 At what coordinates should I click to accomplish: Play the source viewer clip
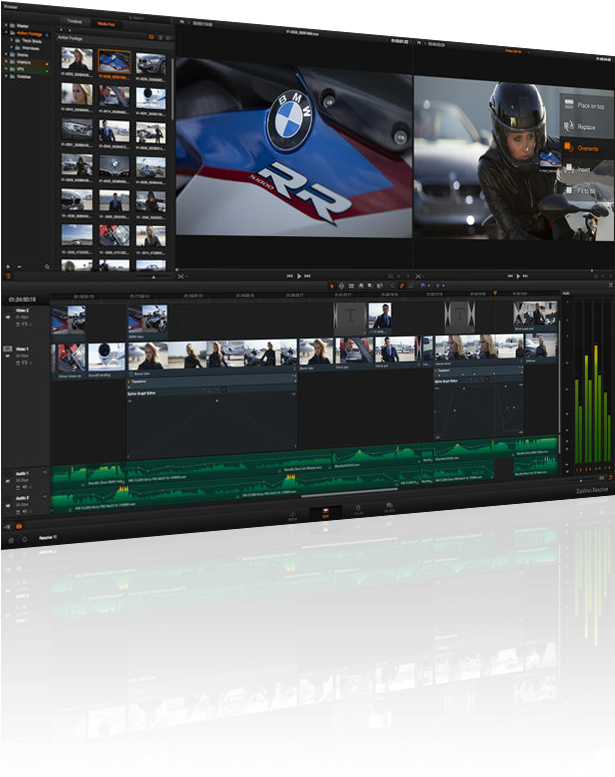(x=299, y=276)
